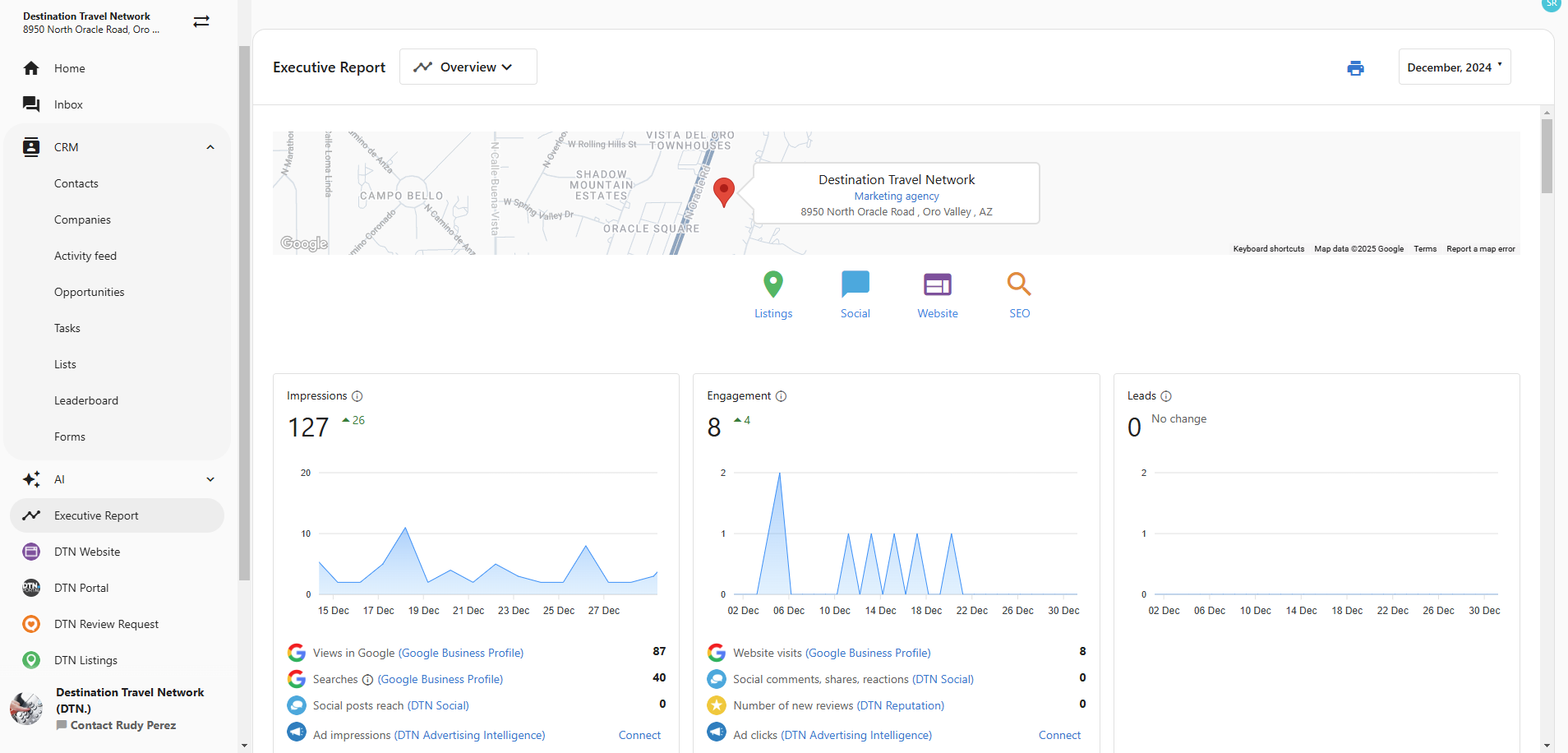Open the Home icon in sidebar
The width and height of the screenshot is (1568, 753).
[31, 68]
